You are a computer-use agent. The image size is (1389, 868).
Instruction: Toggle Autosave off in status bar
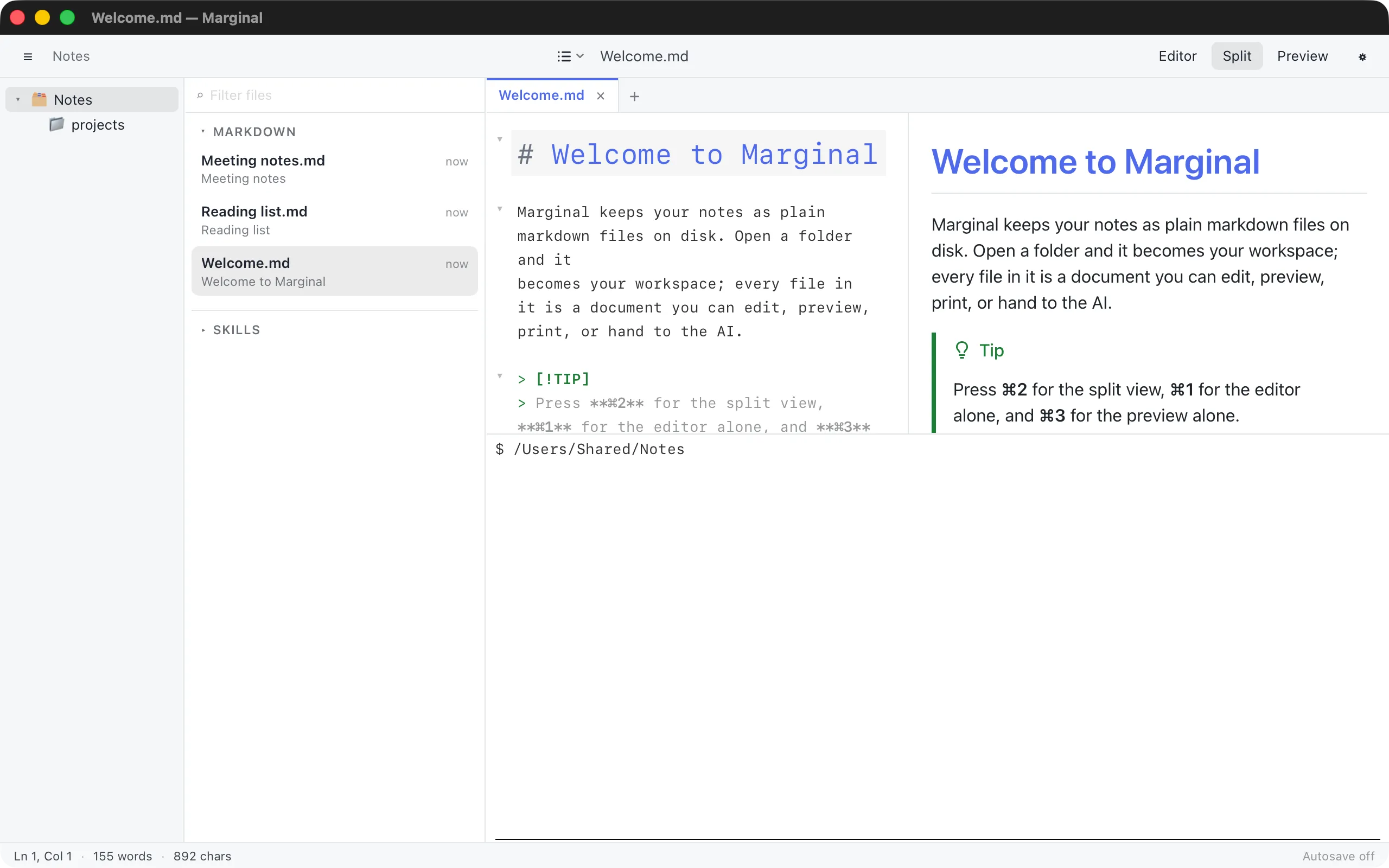(x=1338, y=856)
